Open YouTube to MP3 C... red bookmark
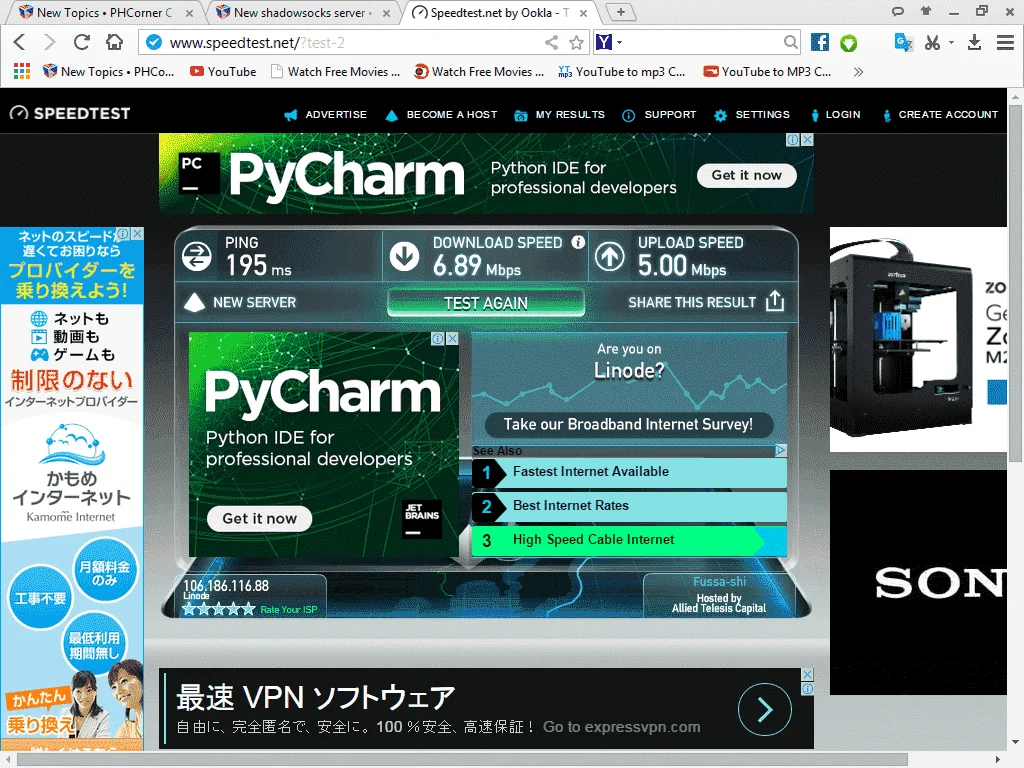 (x=767, y=72)
